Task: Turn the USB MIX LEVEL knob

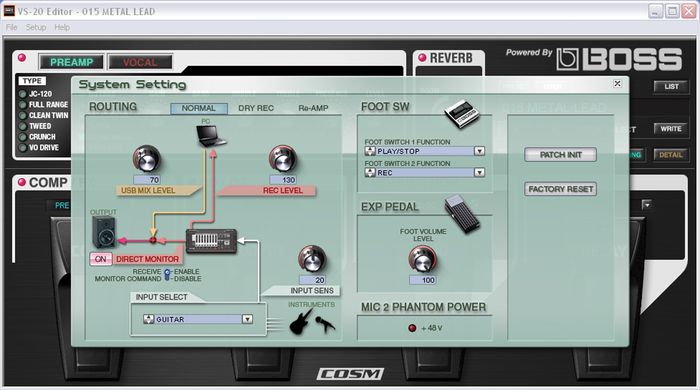Action: pyautogui.click(x=146, y=159)
